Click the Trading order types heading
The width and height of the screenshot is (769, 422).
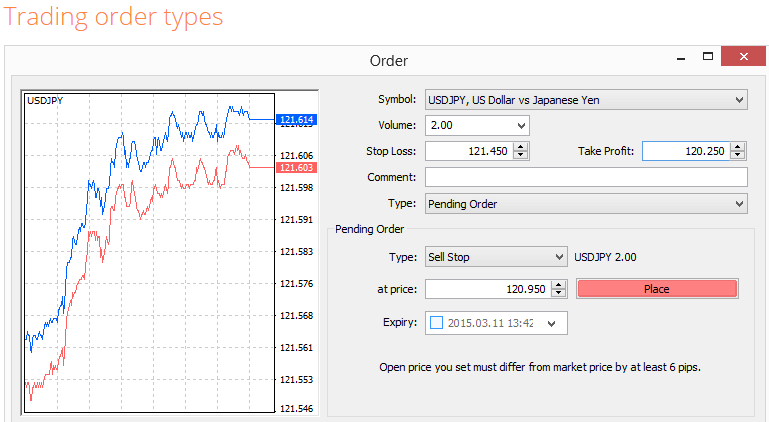coord(113,17)
